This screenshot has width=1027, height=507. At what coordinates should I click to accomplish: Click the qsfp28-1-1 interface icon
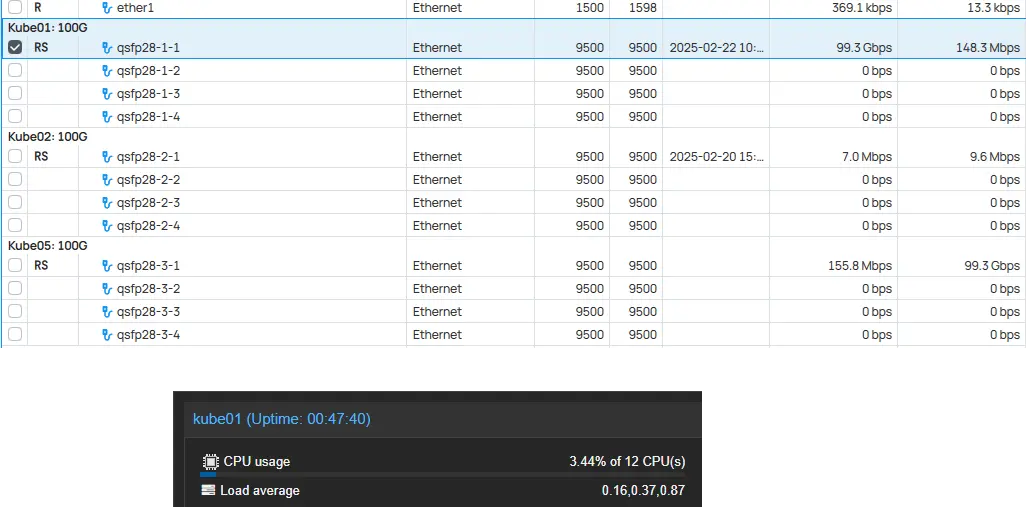click(107, 47)
